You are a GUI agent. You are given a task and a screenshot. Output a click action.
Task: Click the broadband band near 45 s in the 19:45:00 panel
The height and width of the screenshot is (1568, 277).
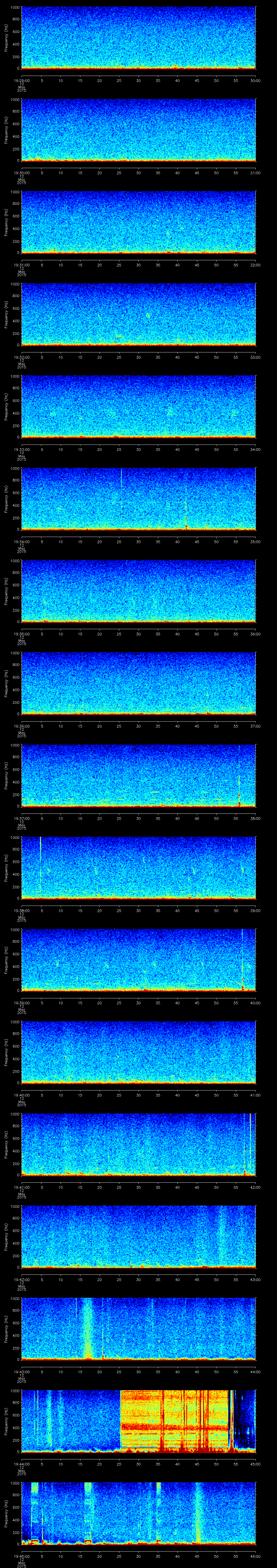197,1513
